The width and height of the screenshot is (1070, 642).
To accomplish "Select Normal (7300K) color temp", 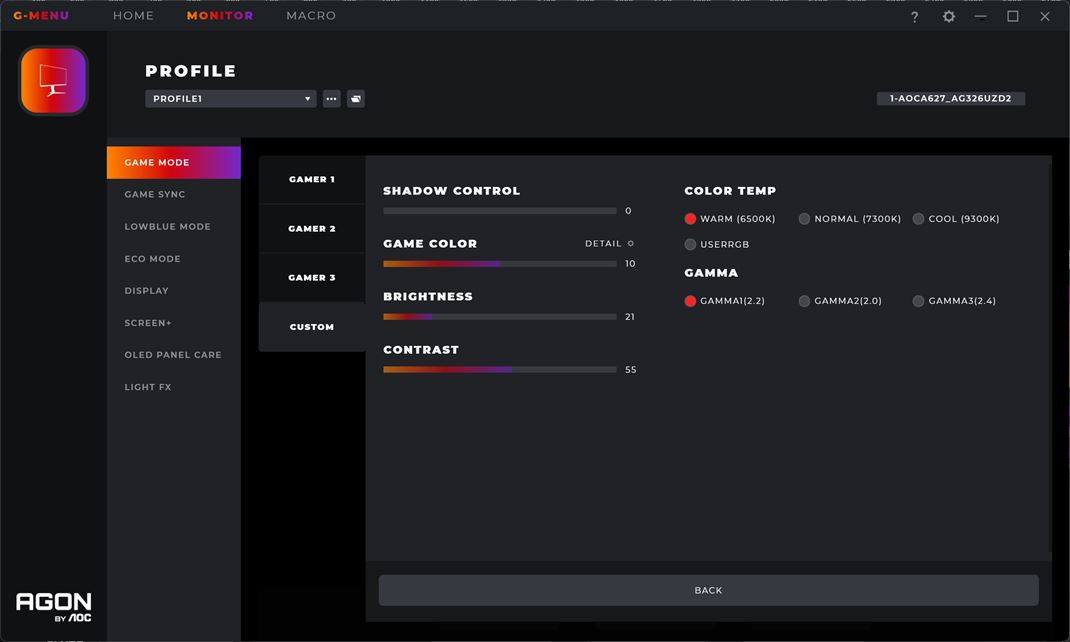I will coord(850,219).
